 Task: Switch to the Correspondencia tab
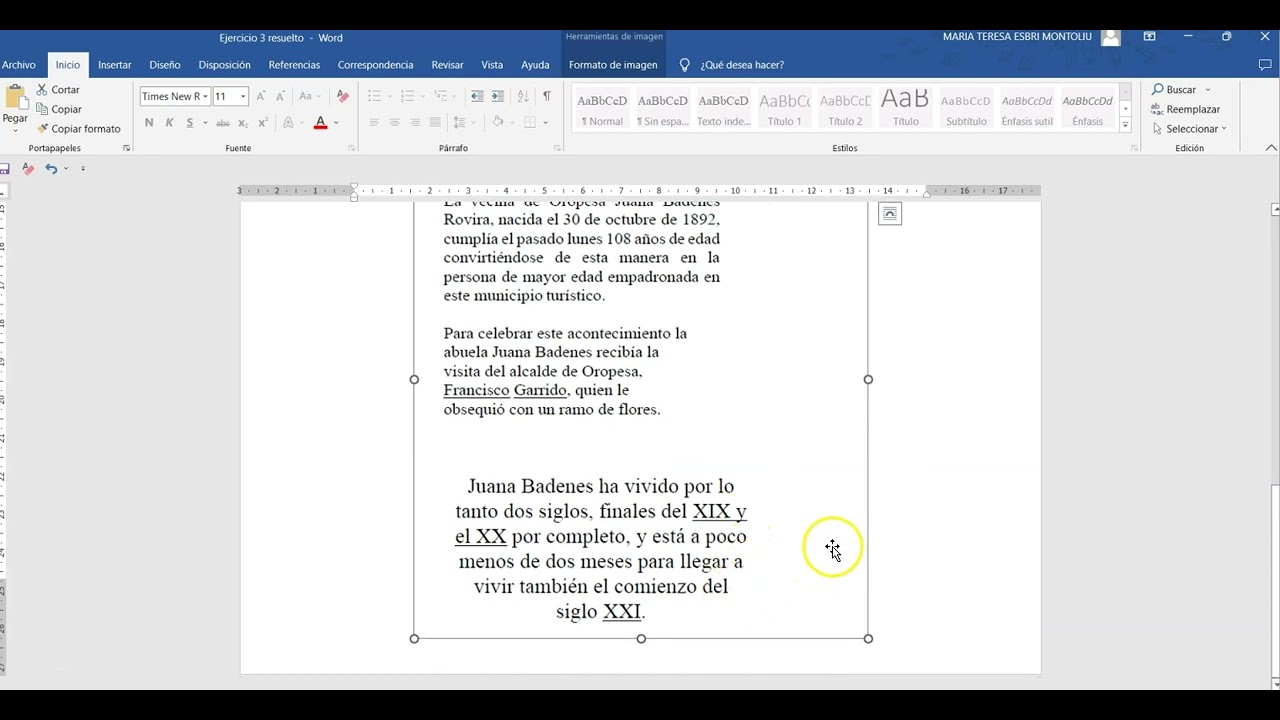(375, 65)
